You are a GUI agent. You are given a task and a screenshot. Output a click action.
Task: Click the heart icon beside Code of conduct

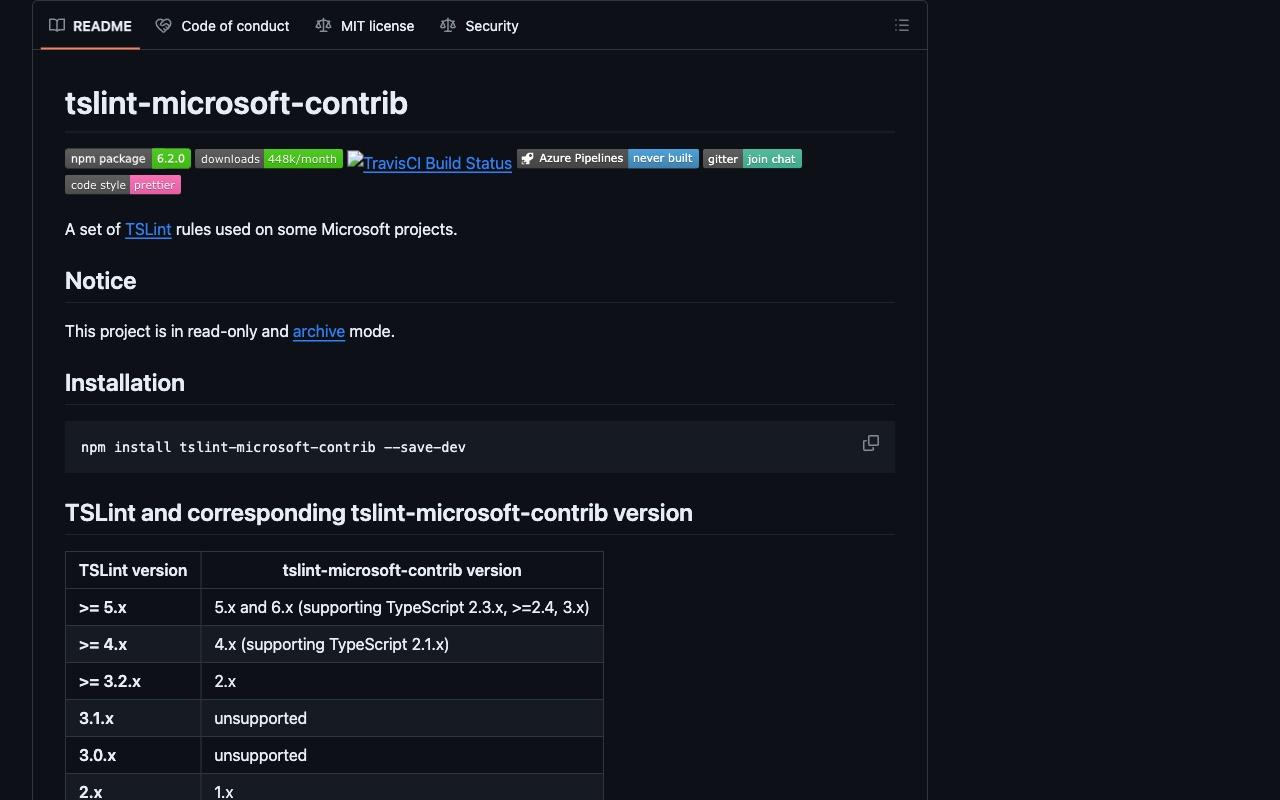tap(163, 26)
